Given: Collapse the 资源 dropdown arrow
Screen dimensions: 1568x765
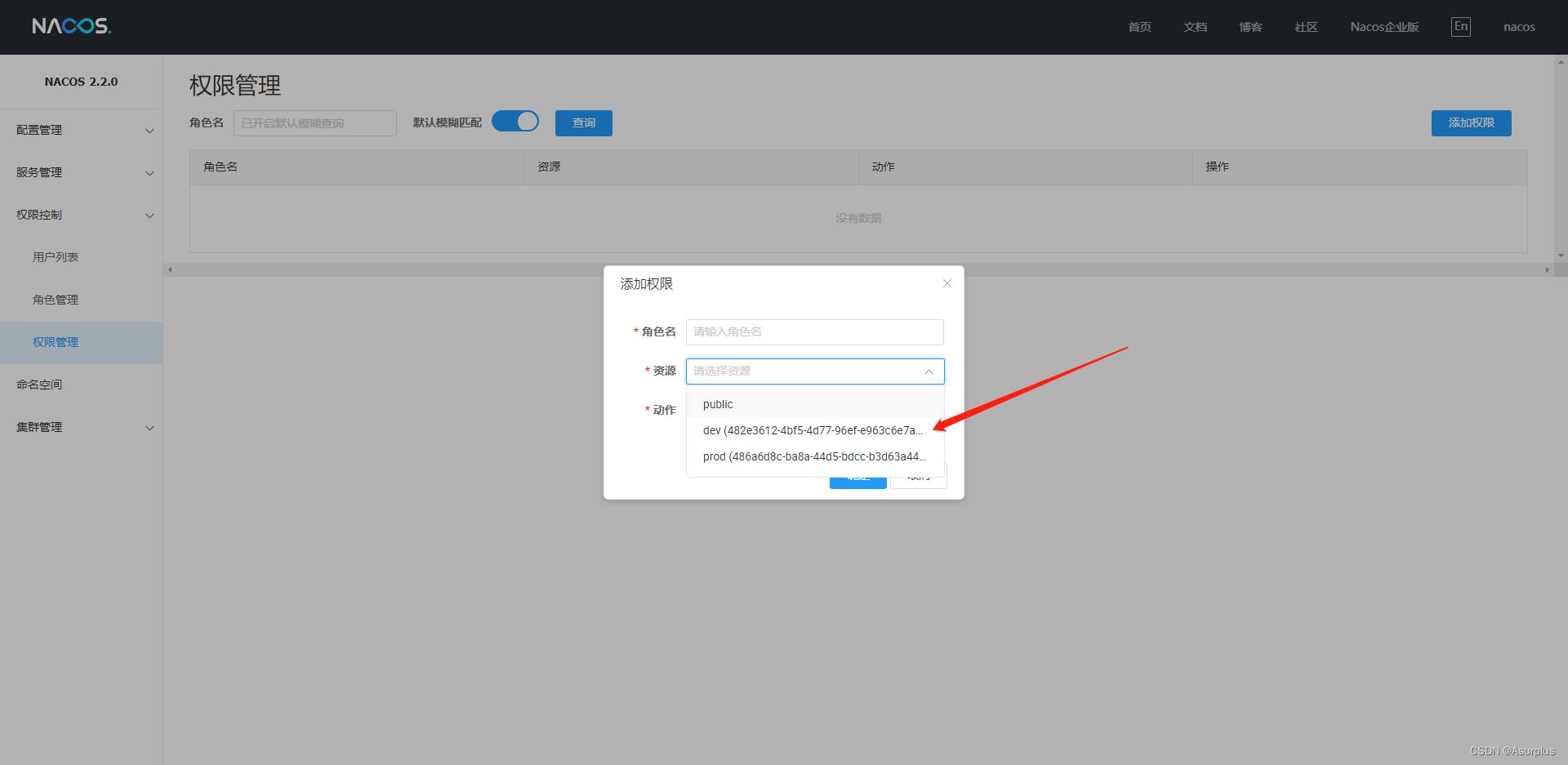Looking at the screenshot, I should tap(929, 371).
